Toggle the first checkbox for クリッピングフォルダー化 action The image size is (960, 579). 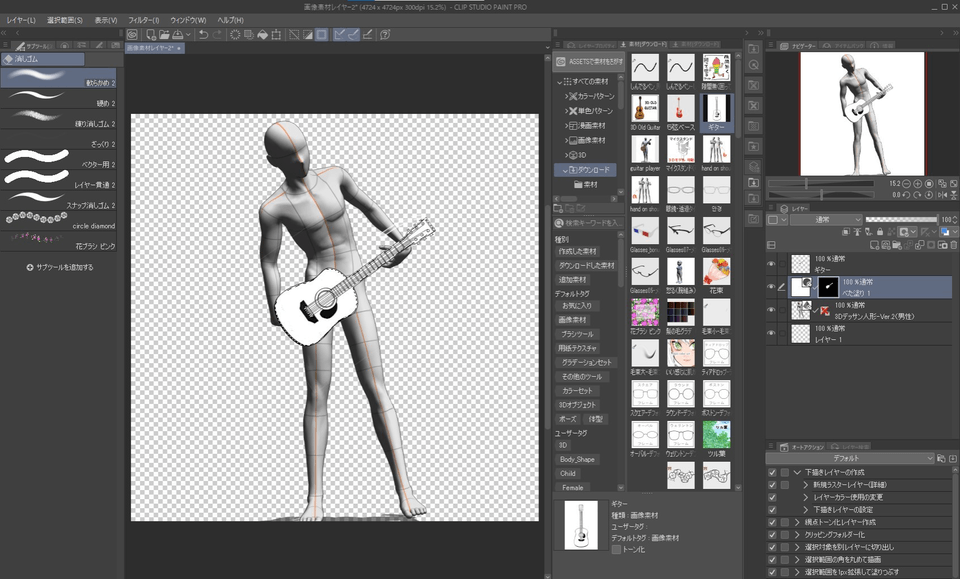pos(772,535)
